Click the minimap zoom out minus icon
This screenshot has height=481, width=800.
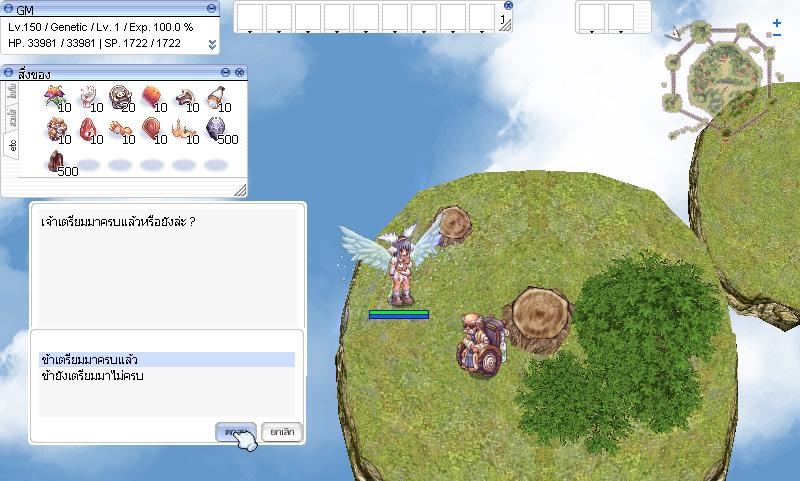tap(777, 35)
